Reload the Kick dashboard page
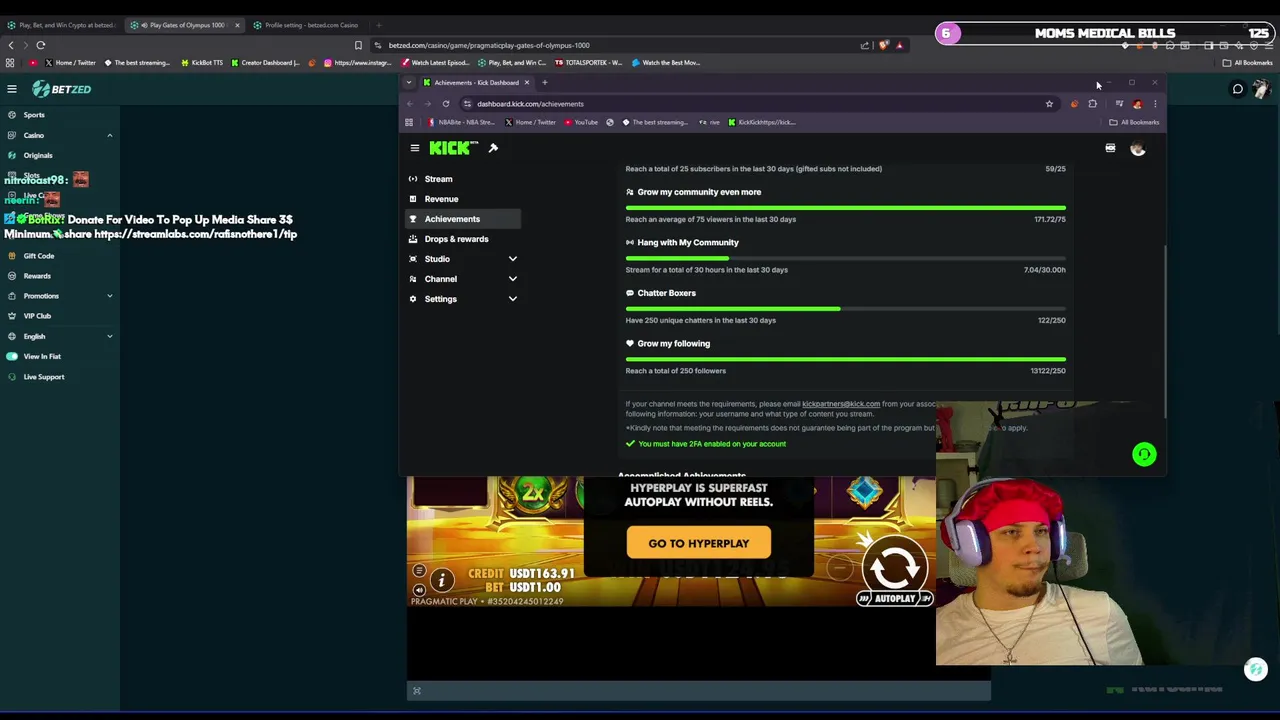This screenshot has width=1280, height=720. click(446, 104)
